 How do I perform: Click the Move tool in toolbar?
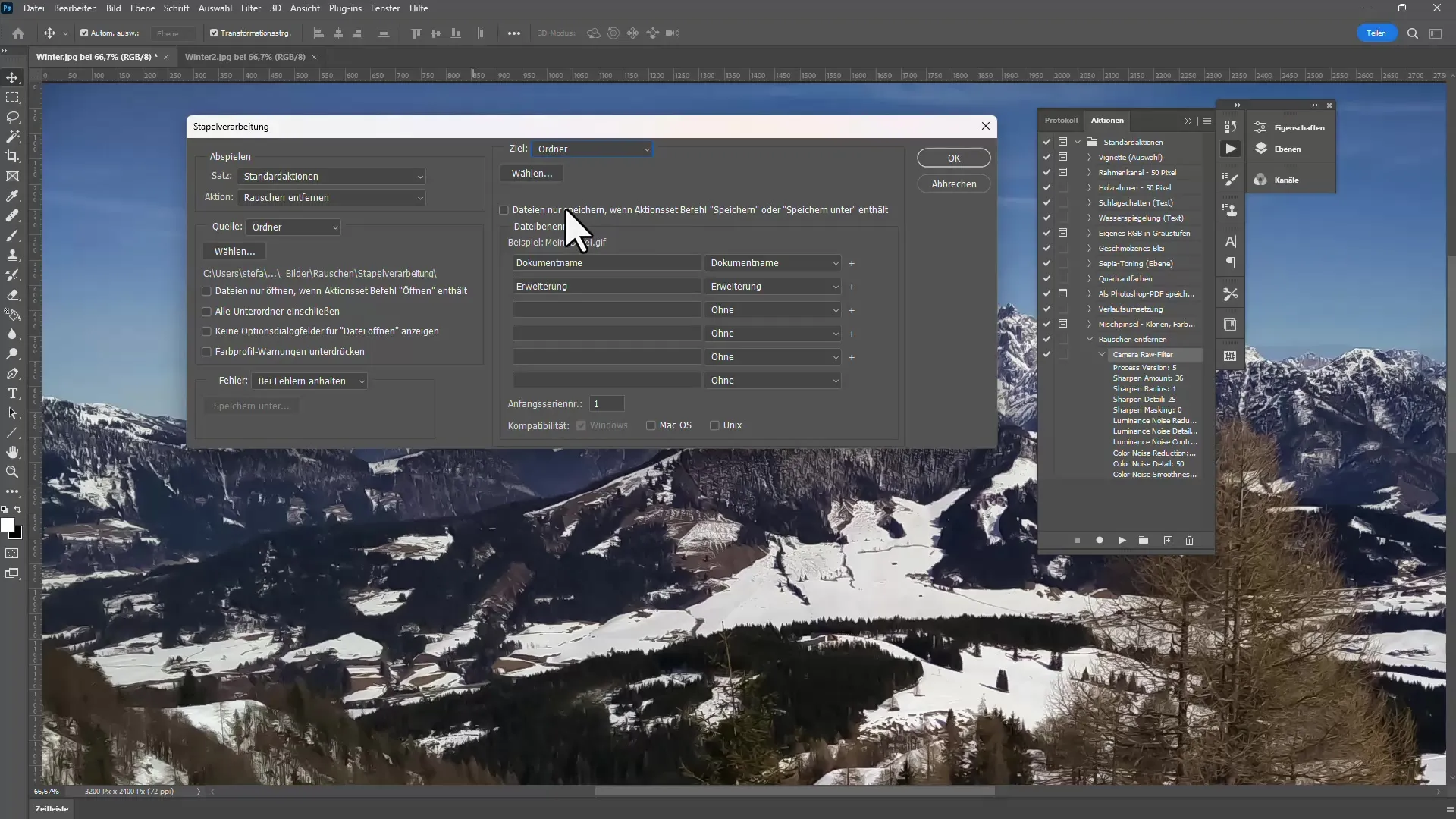pyautogui.click(x=13, y=77)
